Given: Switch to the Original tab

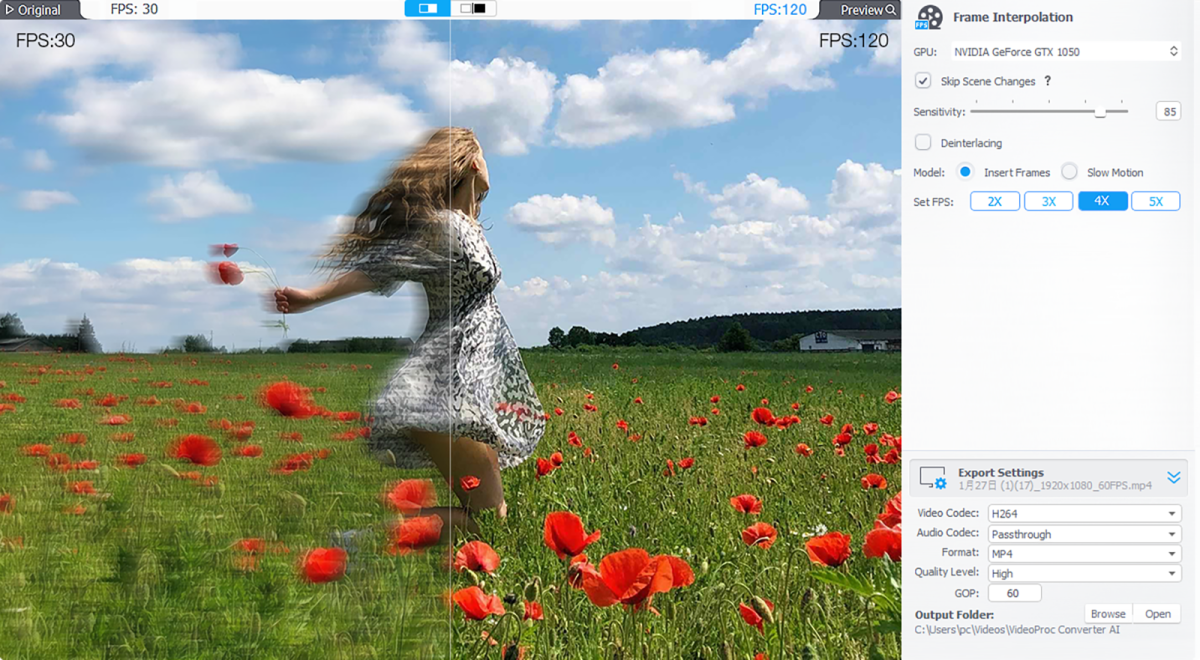Looking at the screenshot, I should coord(38,10).
